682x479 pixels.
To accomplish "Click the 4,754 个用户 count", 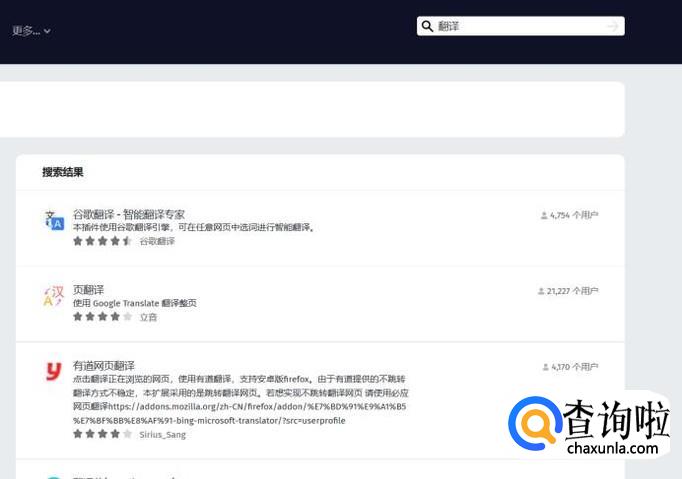I will (569, 215).
